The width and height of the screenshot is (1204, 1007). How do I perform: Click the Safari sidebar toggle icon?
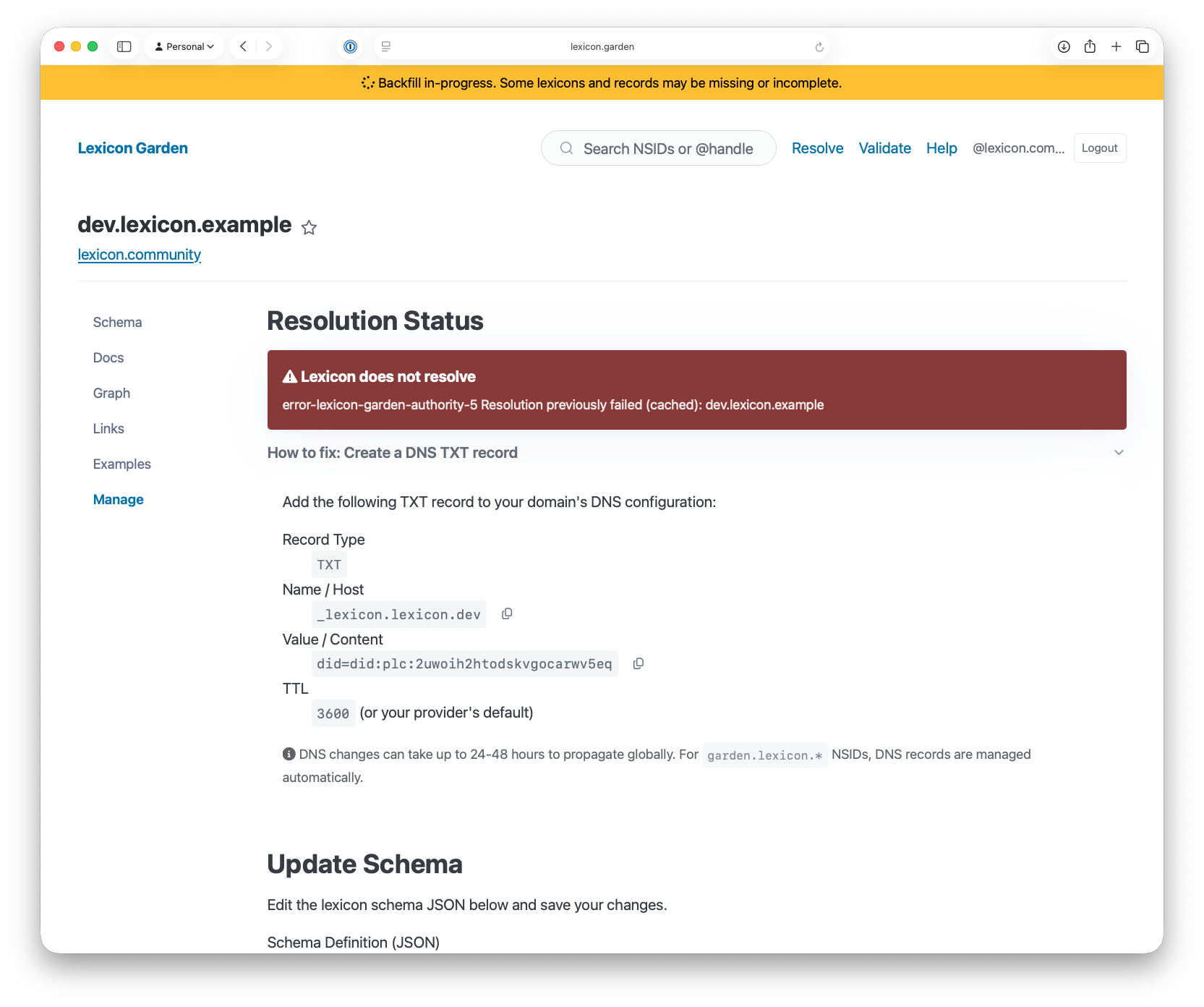[x=124, y=46]
